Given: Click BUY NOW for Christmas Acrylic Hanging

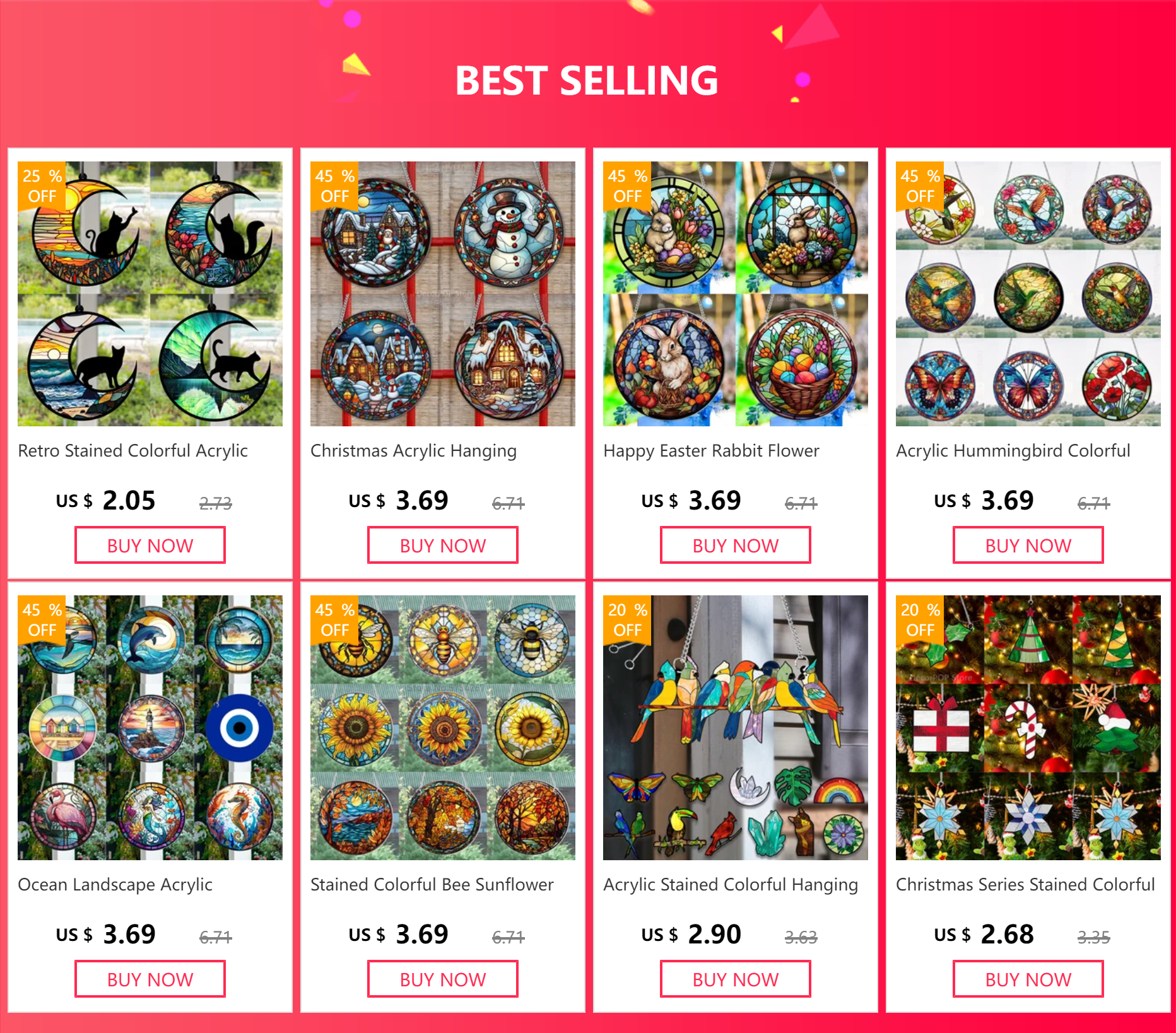Looking at the screenshot, I should [x=443, y=546].
